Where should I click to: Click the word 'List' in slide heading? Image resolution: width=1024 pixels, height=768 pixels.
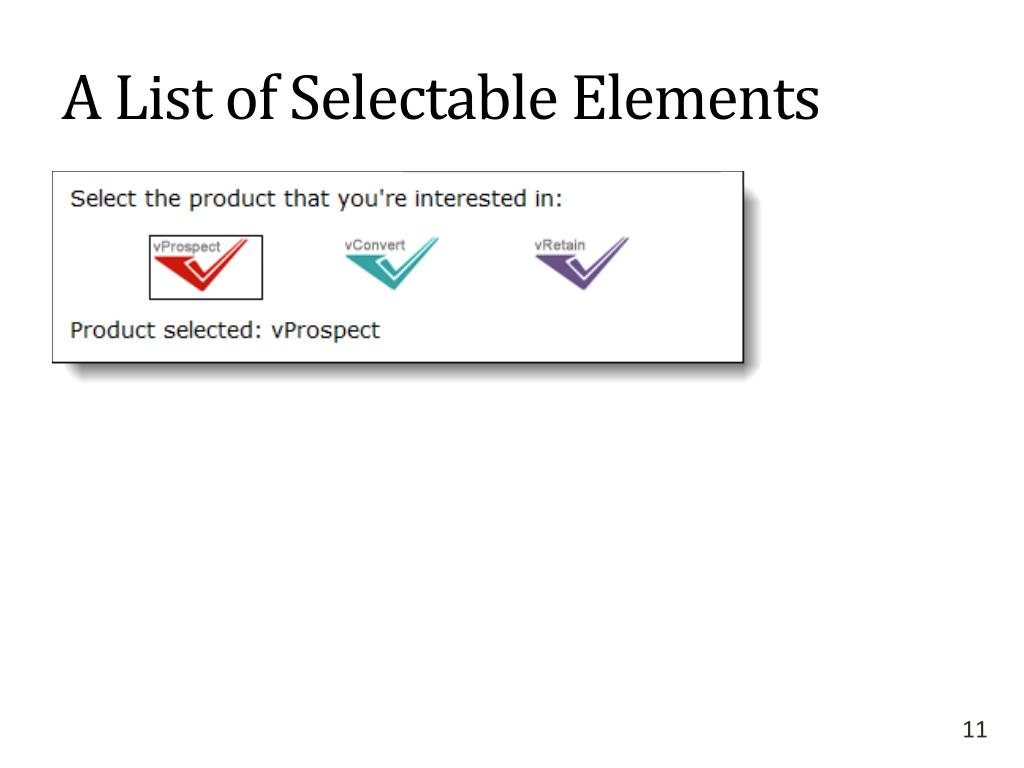[165, 98]
